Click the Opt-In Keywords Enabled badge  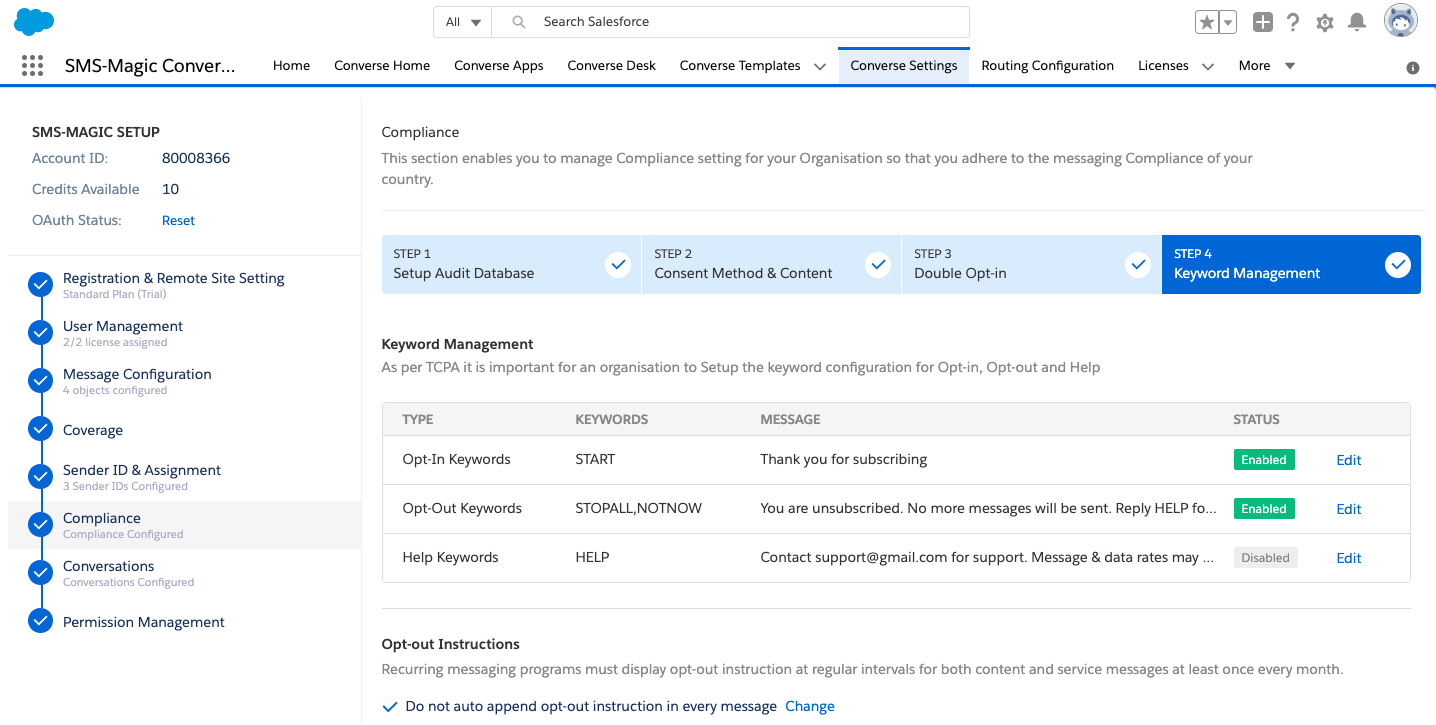tap(1264, 460)
